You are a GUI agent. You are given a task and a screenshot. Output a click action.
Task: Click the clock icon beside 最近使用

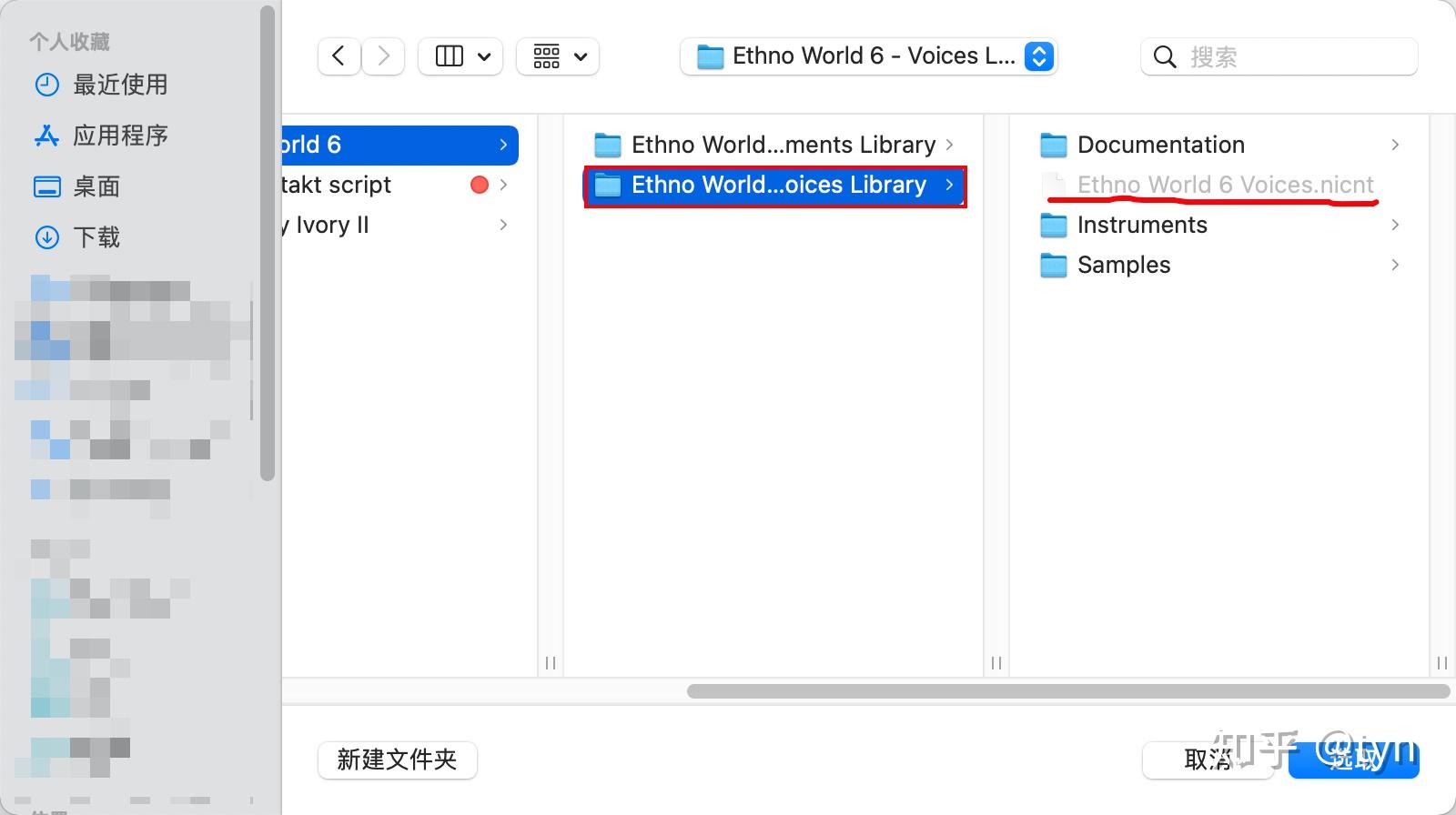46,85
